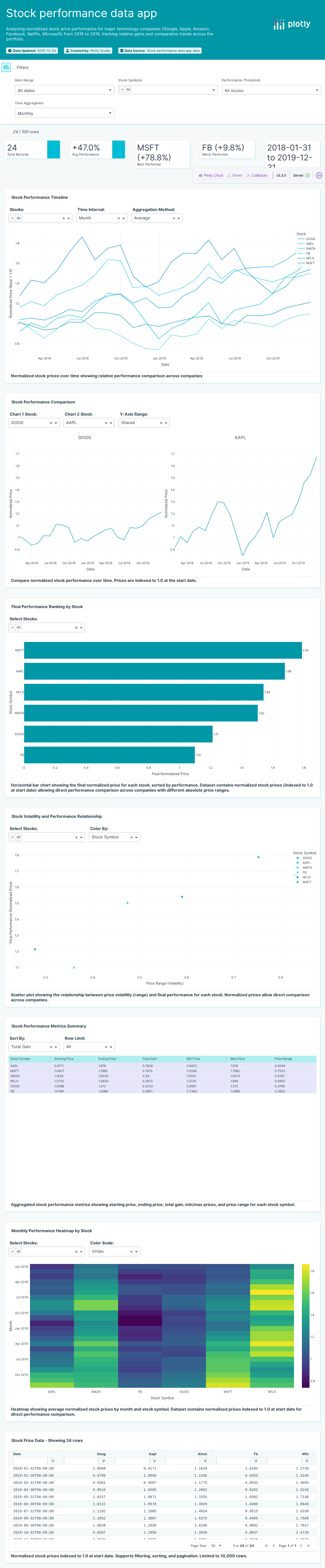The width and height of the screenshot is (325, 1568).
Task: Remove 'All' tag in Timeline Stocks selector
Action: click(12, 218)
